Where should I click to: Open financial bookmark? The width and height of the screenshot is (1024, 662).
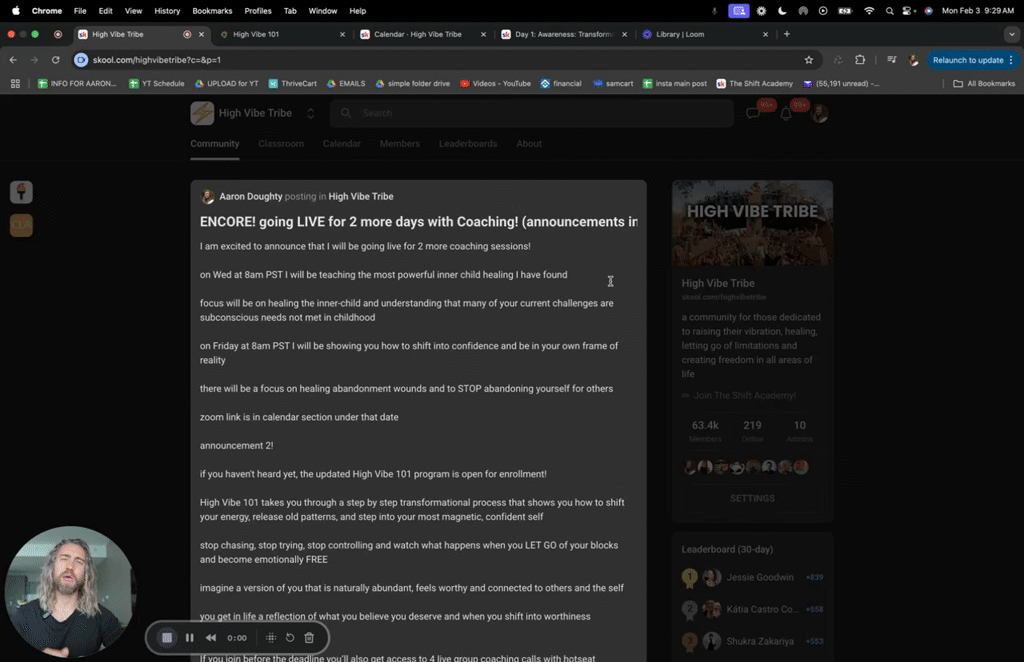(561, 84)
